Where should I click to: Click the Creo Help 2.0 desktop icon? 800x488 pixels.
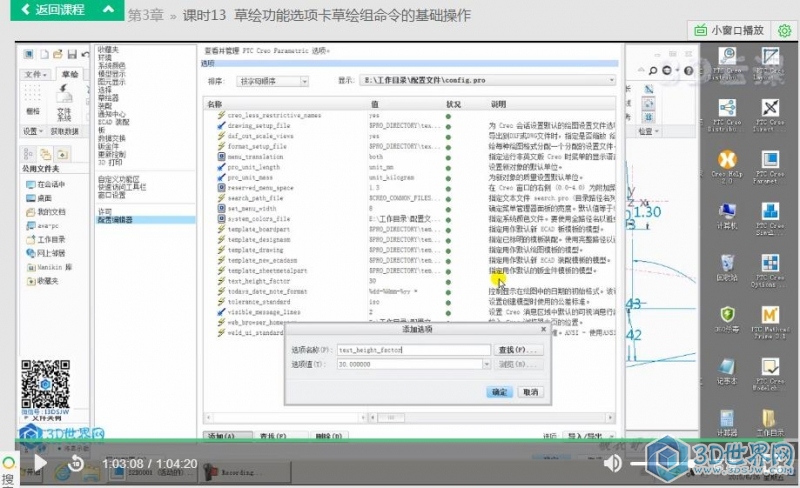pos(727,166)
